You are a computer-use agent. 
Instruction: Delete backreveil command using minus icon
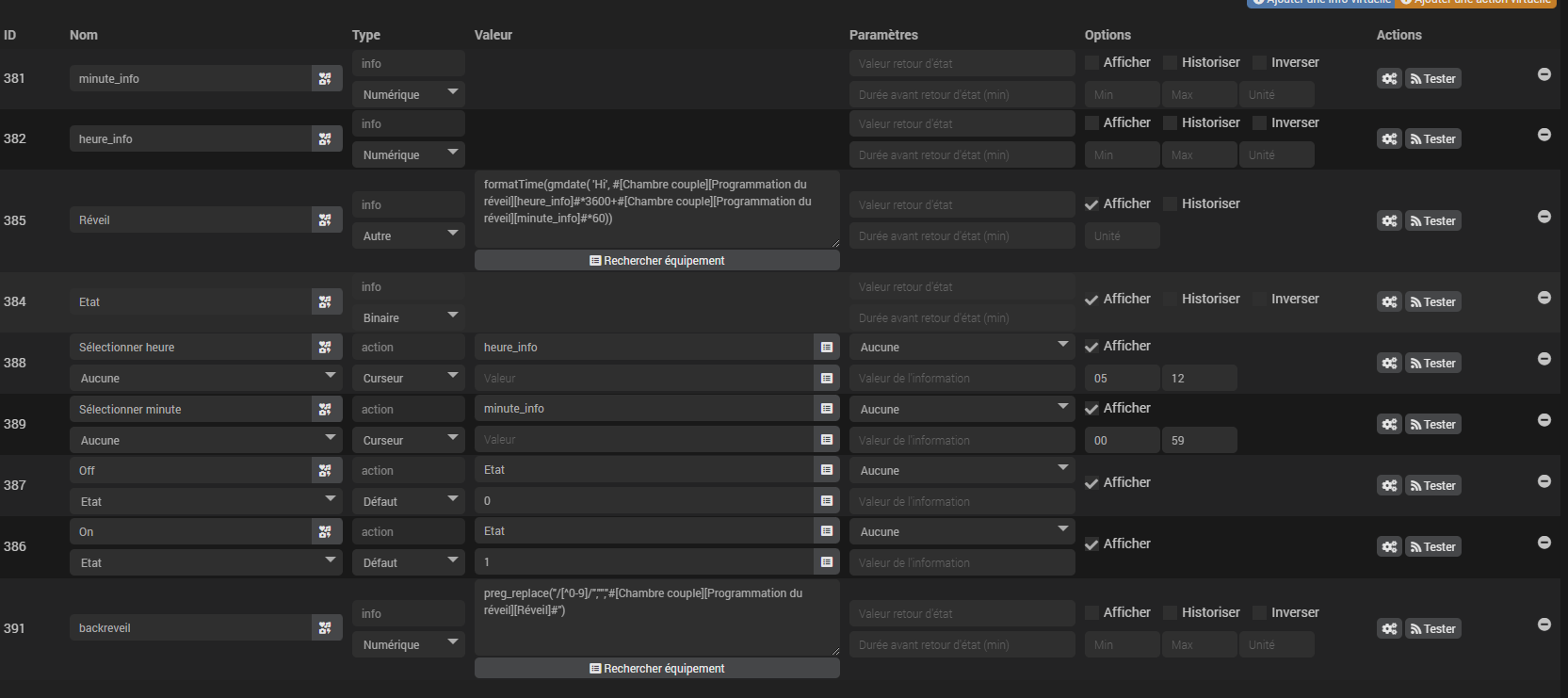point(1544,625)
